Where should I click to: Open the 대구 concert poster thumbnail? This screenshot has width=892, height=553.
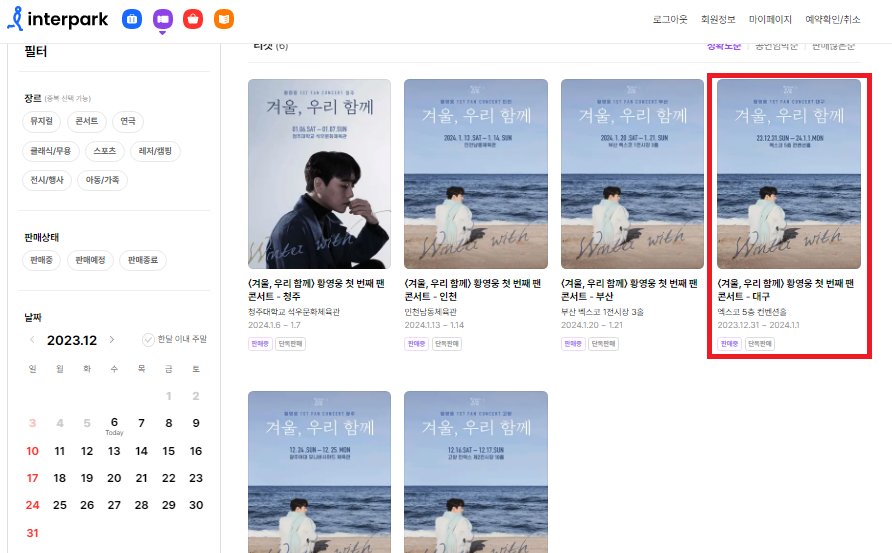[788, 174]
